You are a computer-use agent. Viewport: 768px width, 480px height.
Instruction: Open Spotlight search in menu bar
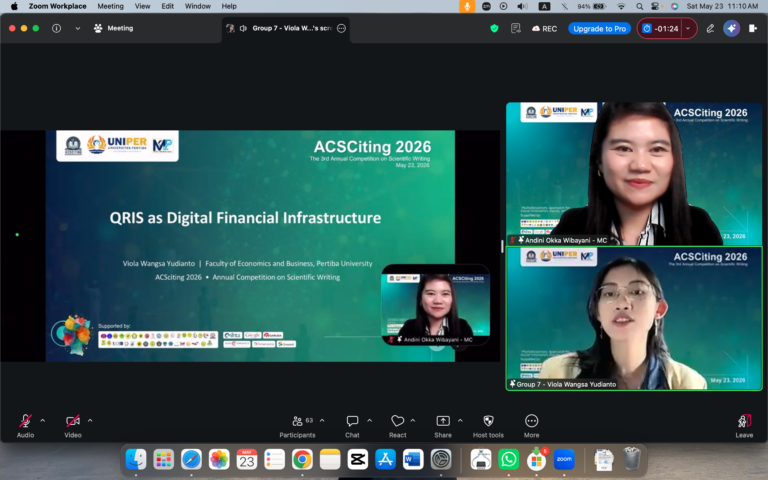(x=639, y=6)
